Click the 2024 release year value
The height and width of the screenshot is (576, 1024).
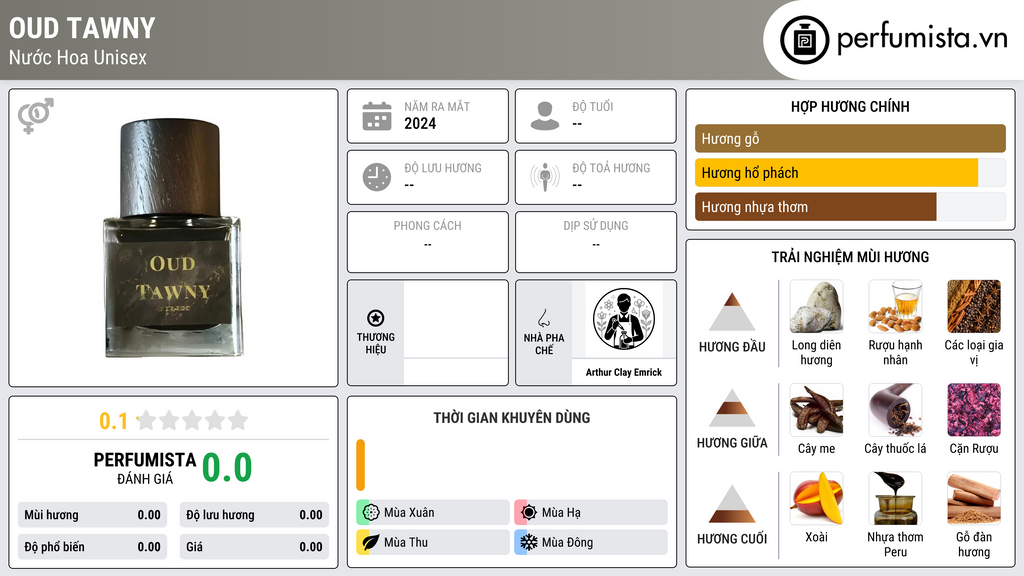[x=420, y=123]
